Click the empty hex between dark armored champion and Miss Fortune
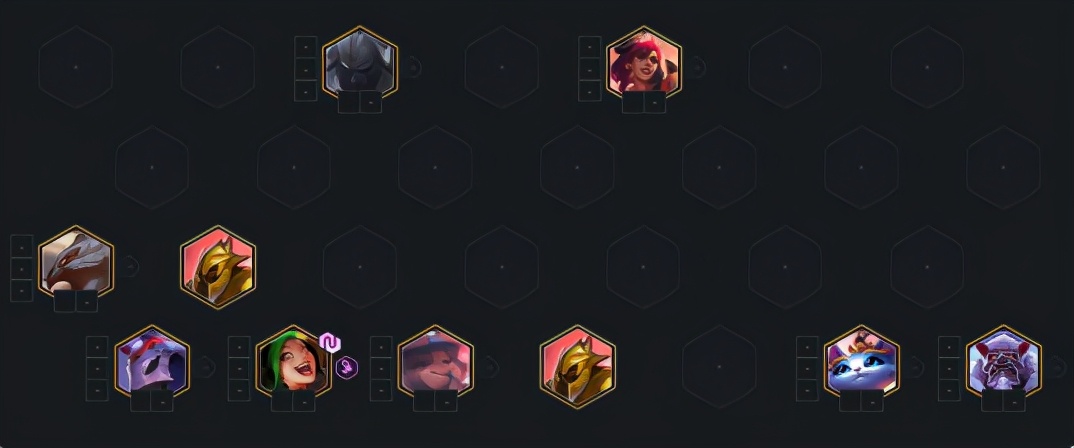 [501, 67]
